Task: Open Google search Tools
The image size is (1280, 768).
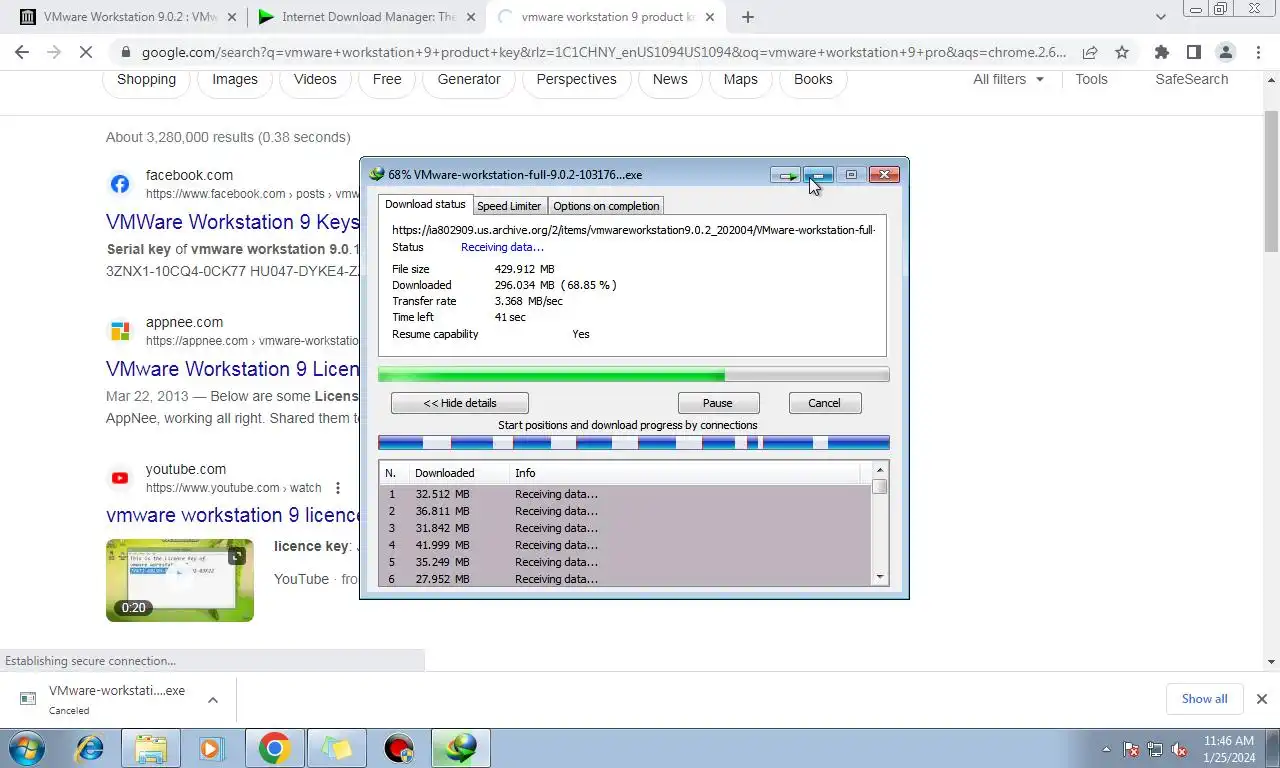Action: (1091, 79)
